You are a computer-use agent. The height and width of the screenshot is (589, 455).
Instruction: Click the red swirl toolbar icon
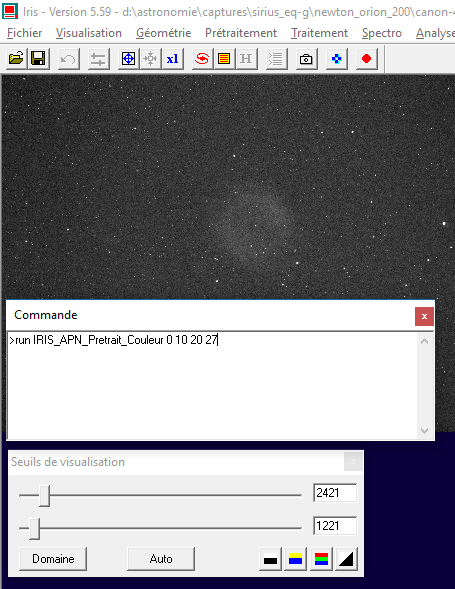tap(202, 59)
